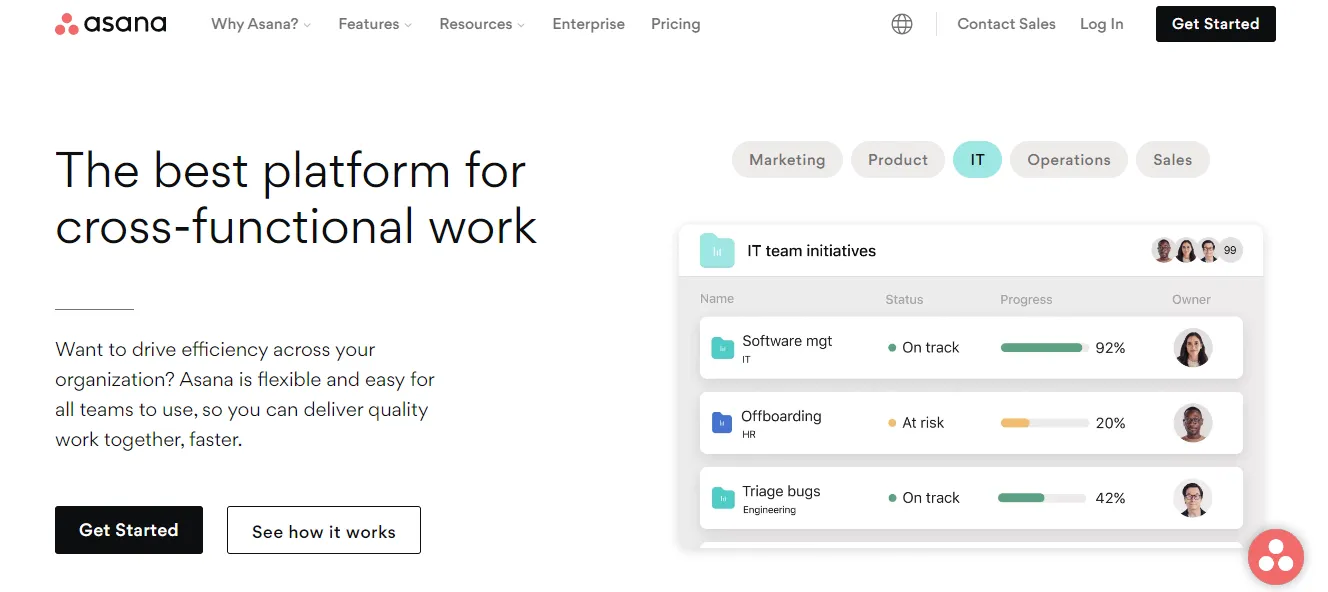Click the Name column header
Image resolution: width=1328 pixels, height=592 pixels.
click(717, 298)
